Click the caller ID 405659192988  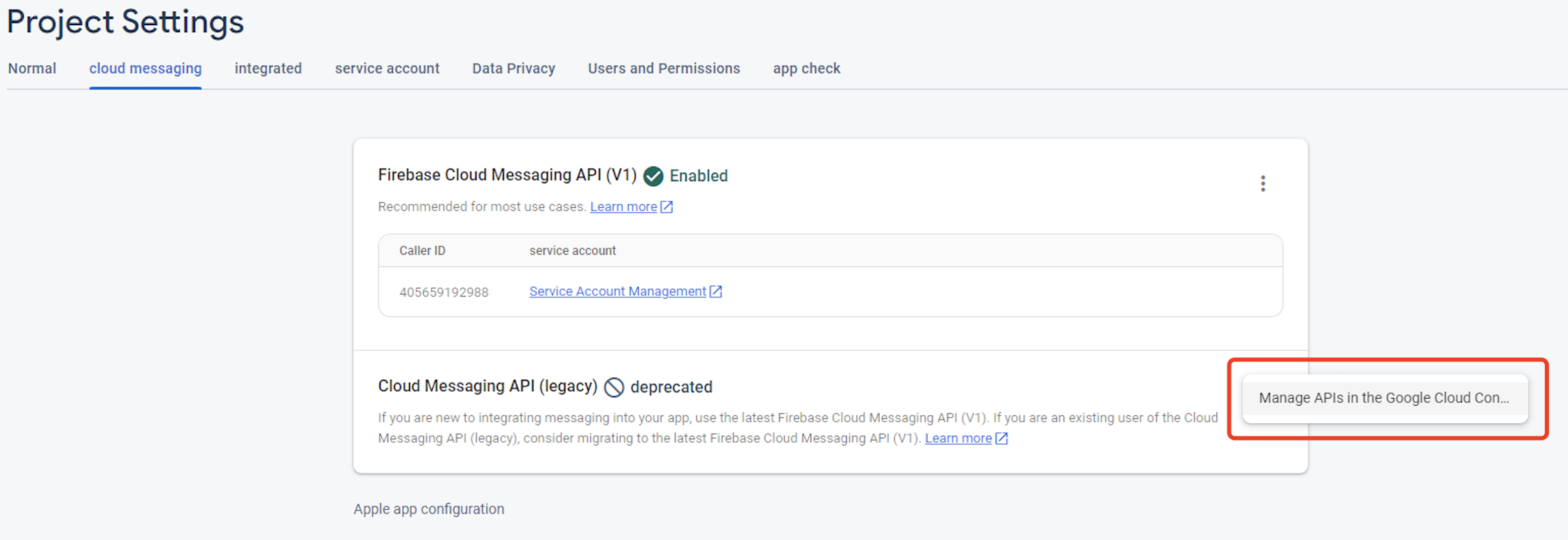(444, 292)
